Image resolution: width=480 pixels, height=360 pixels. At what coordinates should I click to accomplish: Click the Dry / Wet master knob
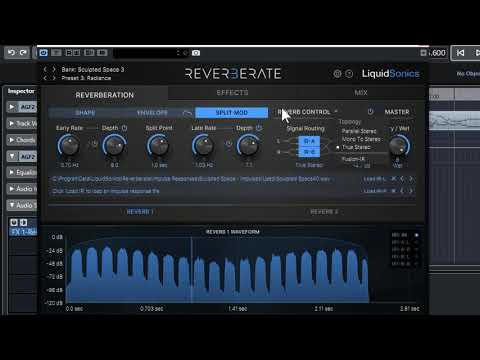pos(399,146)
